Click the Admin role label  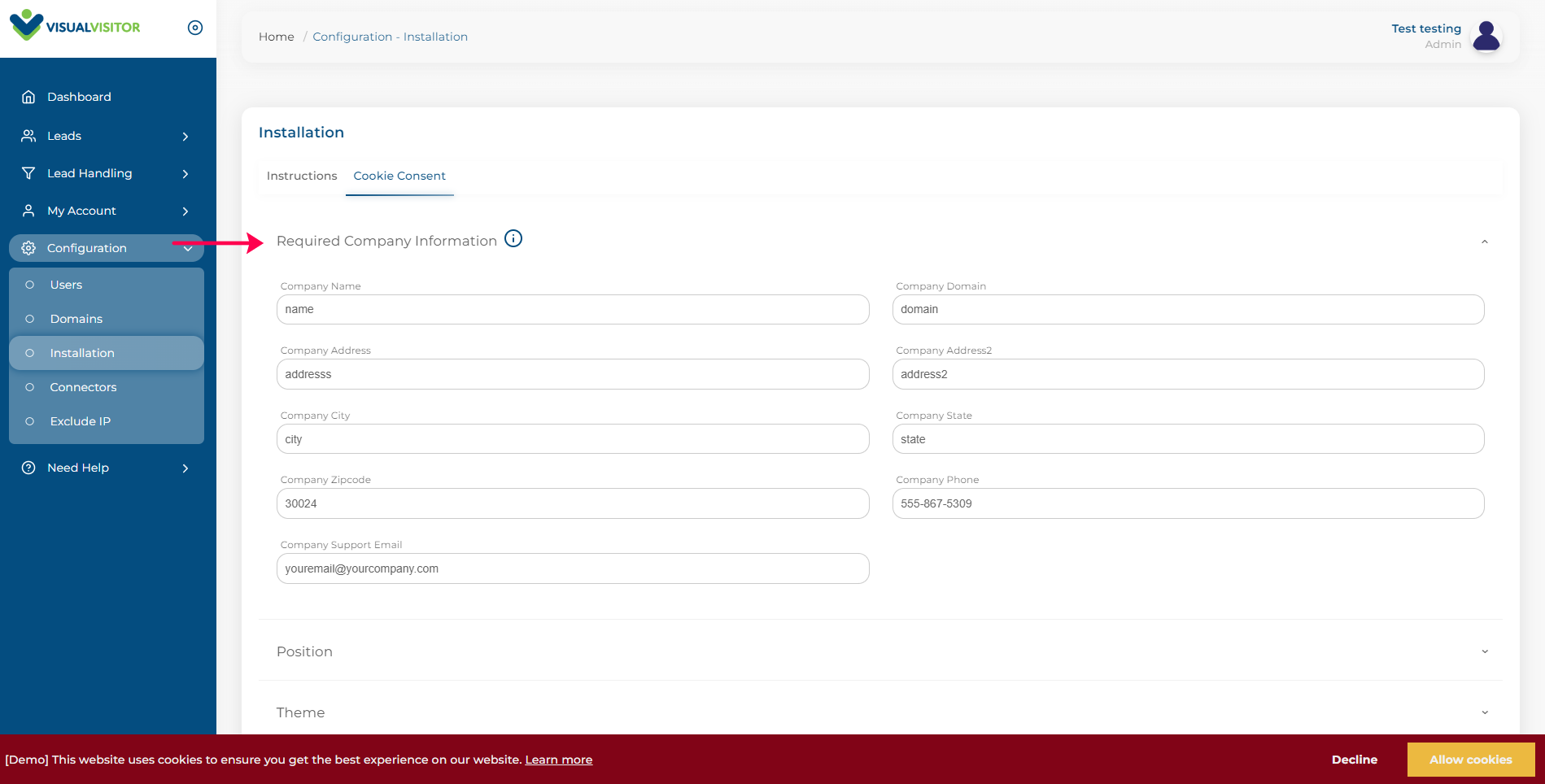pyautogui.click(x=1443, y=45)
